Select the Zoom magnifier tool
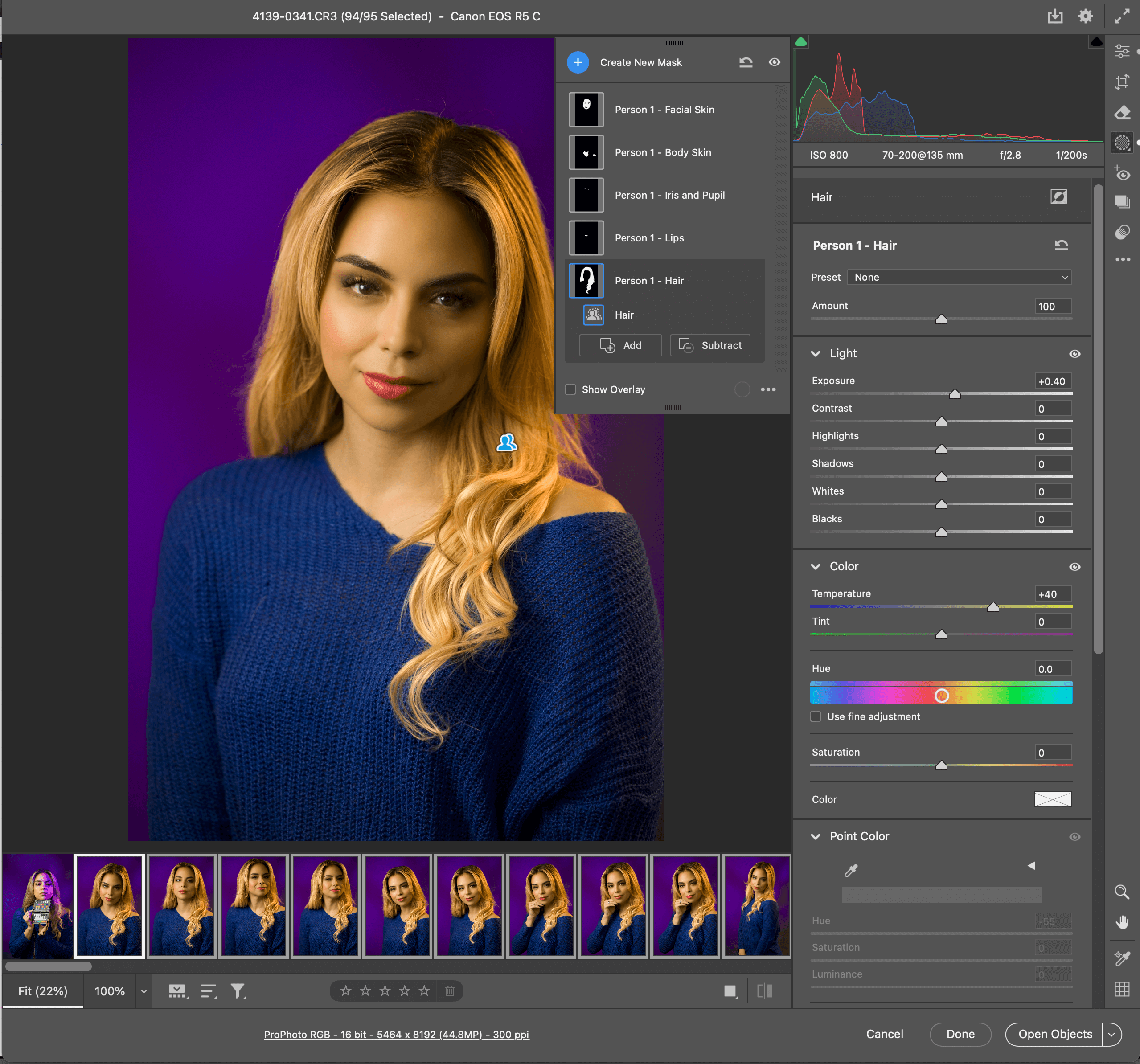Screen dimensions: 1140x1064 pyautogui.click(x=1122, y=892)
